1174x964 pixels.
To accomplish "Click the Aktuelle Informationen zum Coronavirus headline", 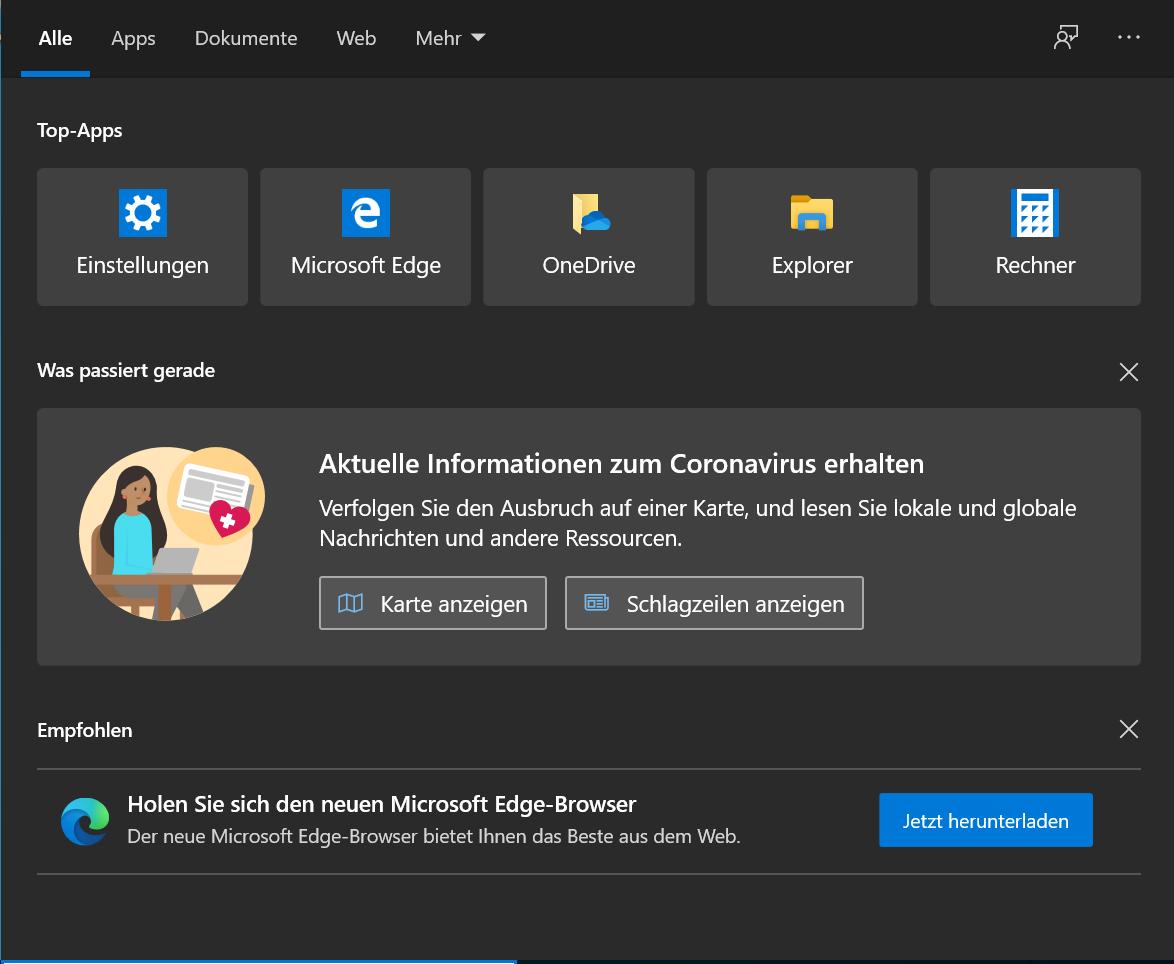I will [x=621, y=464].
